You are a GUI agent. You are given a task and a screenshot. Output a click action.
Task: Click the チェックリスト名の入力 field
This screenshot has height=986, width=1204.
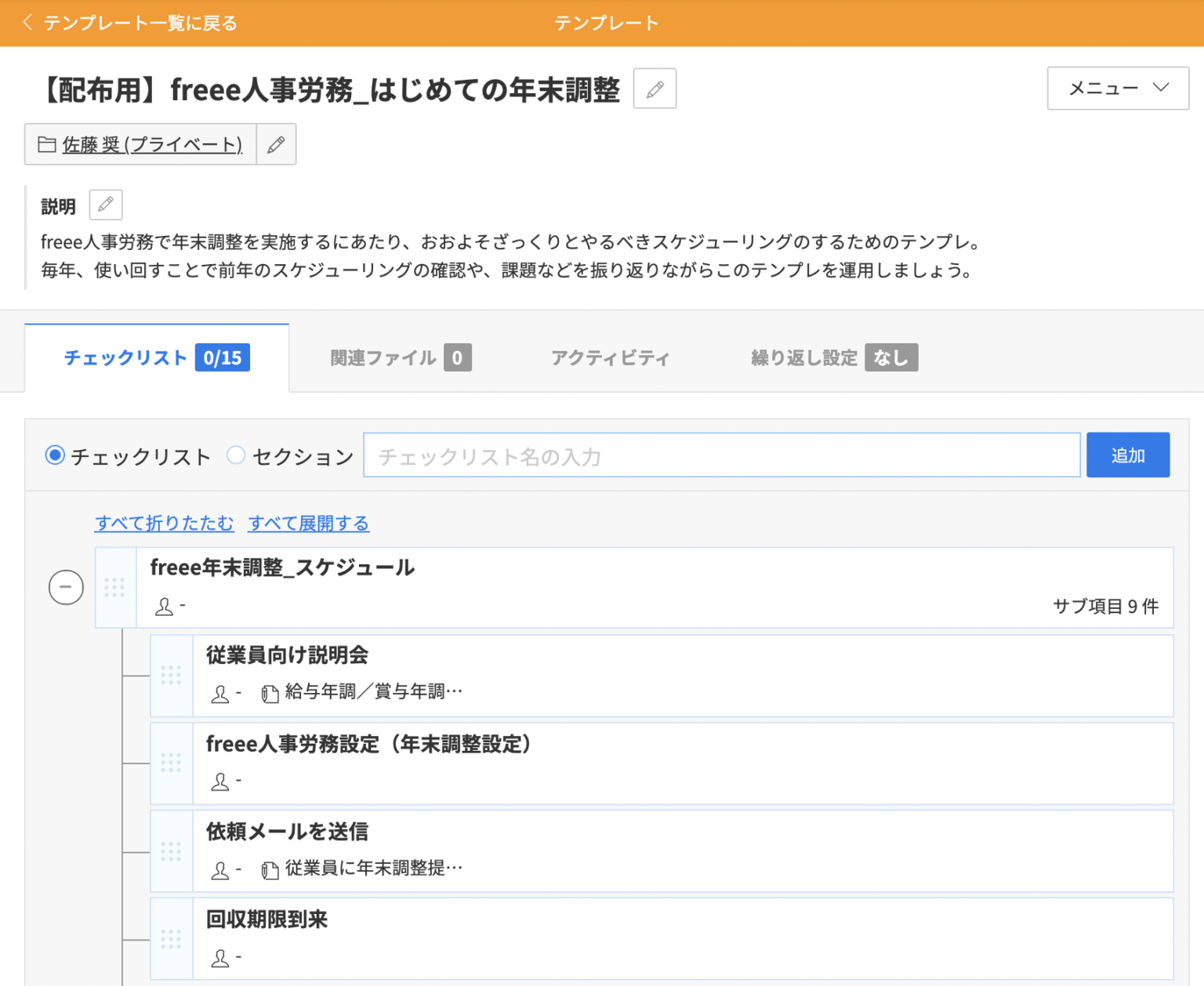(722, 455)
